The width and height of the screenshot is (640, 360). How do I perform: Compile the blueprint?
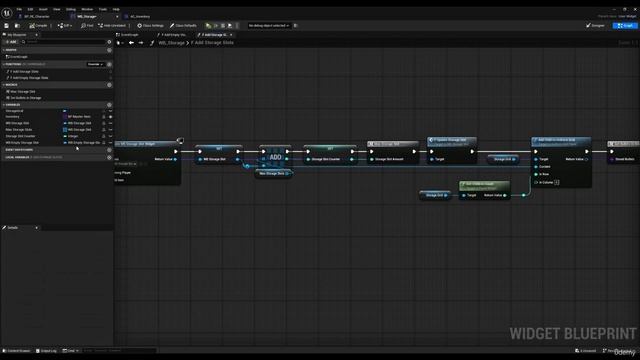38,26
